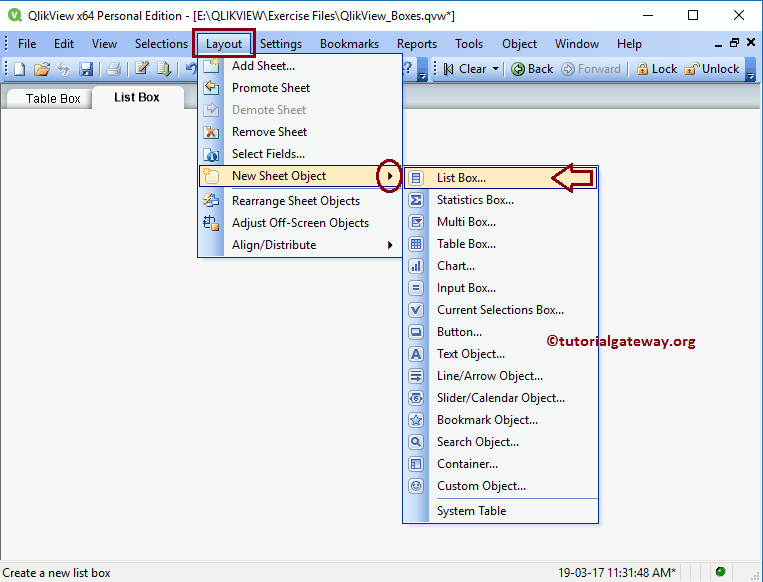This screenshot has height=582, width=763.
Task: Open the Bookmarks menu
Action: [349, 44]
